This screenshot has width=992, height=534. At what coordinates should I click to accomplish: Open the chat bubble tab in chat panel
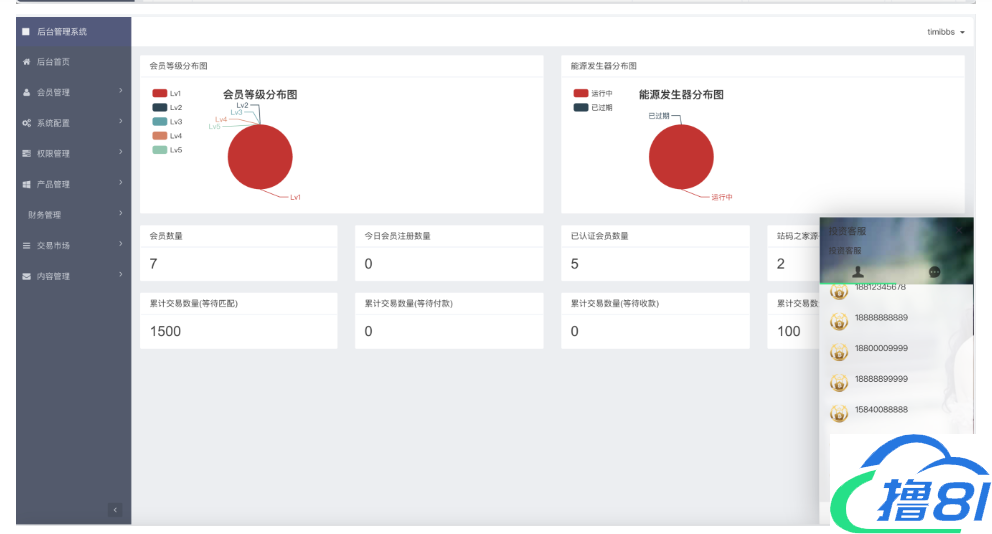pyautogui.click(x=934, y=272)
